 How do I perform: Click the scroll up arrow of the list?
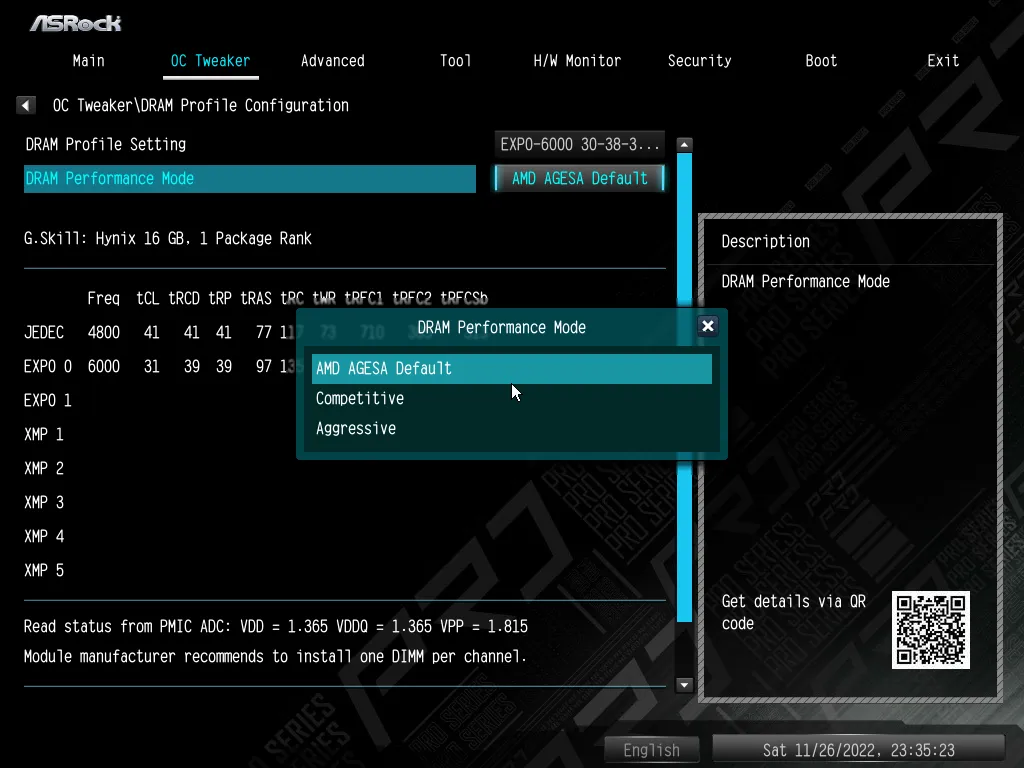coord(684,144)
